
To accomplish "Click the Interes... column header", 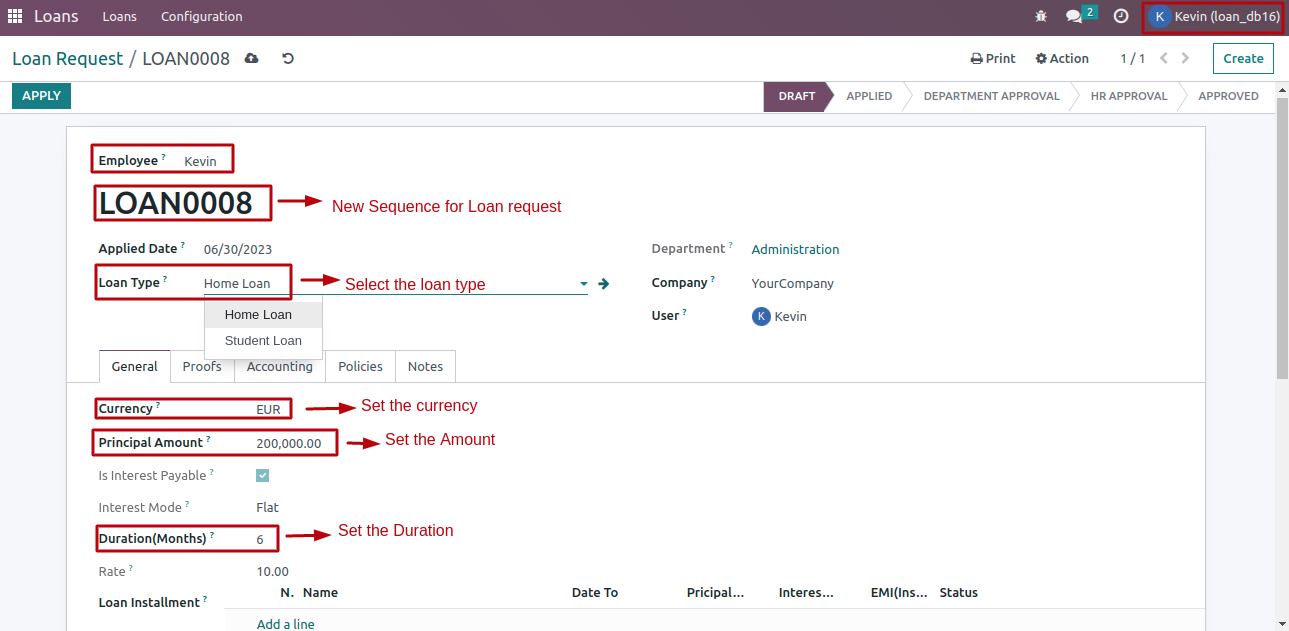I will pos(806,593).
